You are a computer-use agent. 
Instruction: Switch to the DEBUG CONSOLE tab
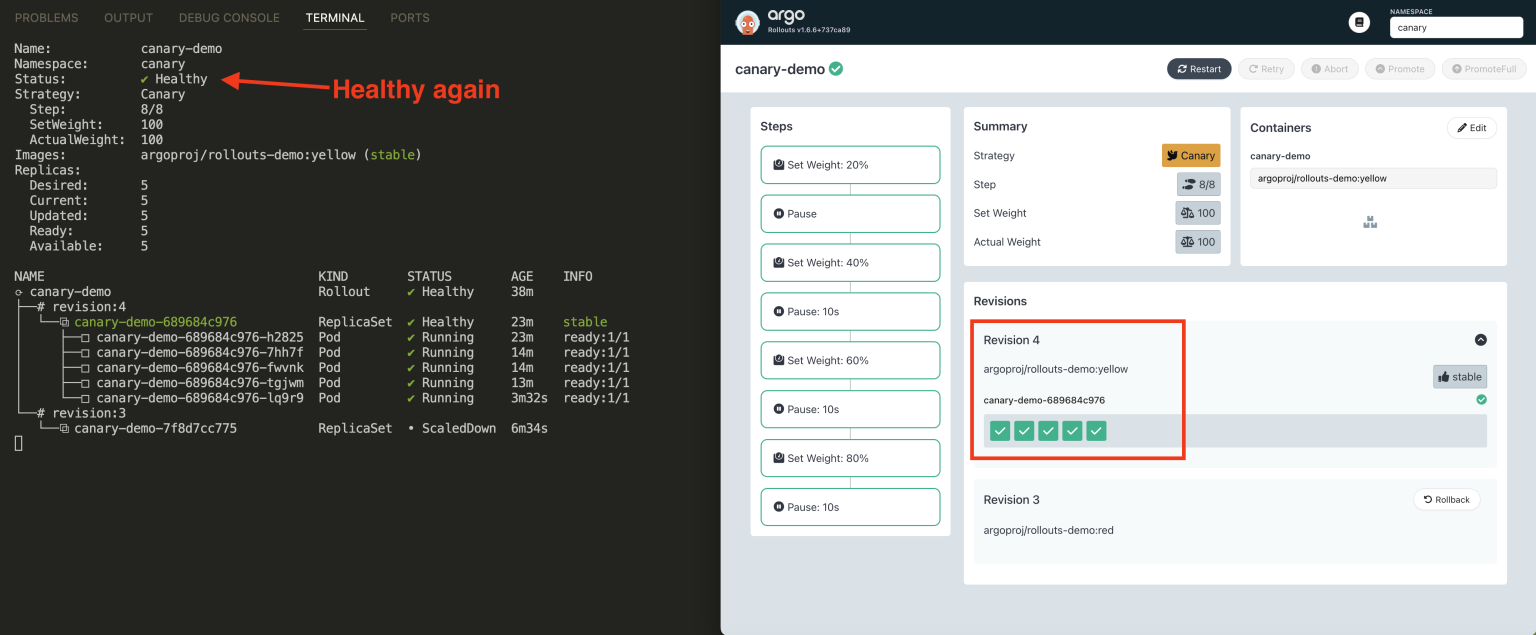[x=228, y=17]
